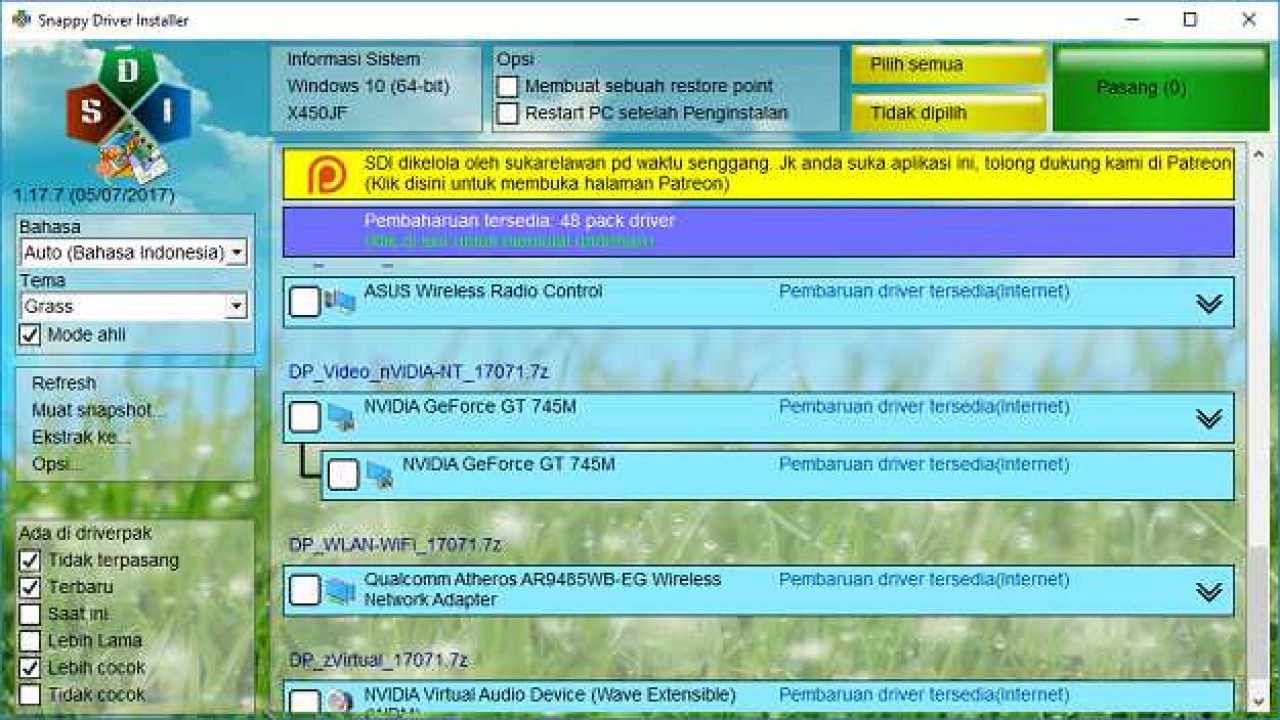Click the 'Informasi Sistem' panel heading

(354, 59)
